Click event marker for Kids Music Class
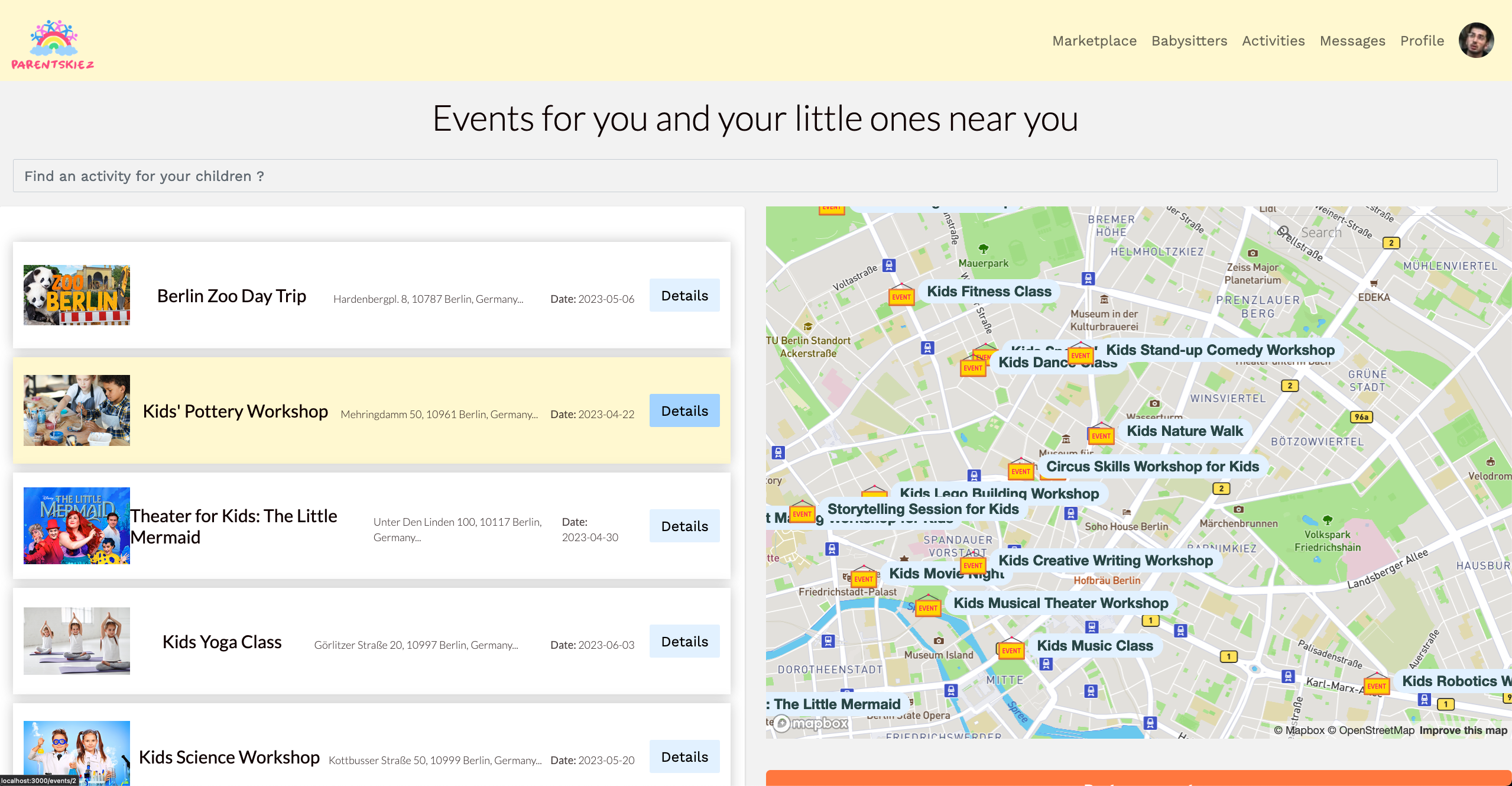 1011,649
